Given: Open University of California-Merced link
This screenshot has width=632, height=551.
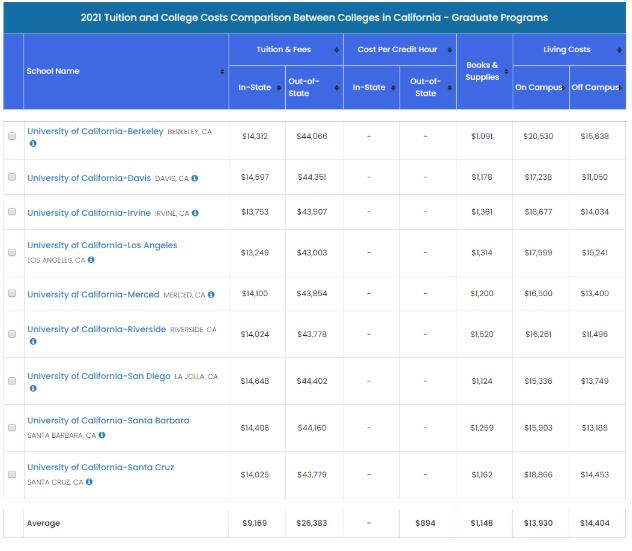Looking at the screenshot, I should [x=93, y=294].
